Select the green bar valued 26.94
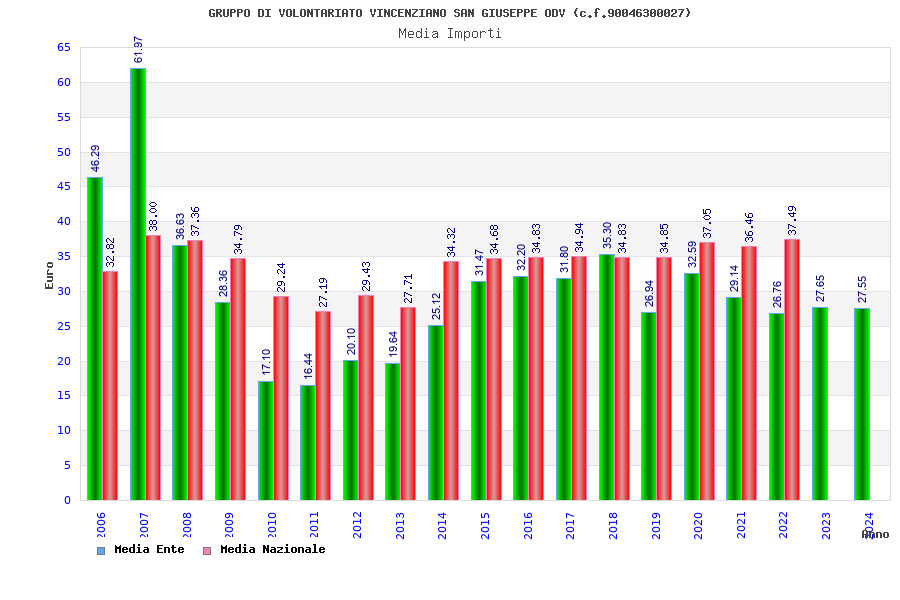 [649, 407]
